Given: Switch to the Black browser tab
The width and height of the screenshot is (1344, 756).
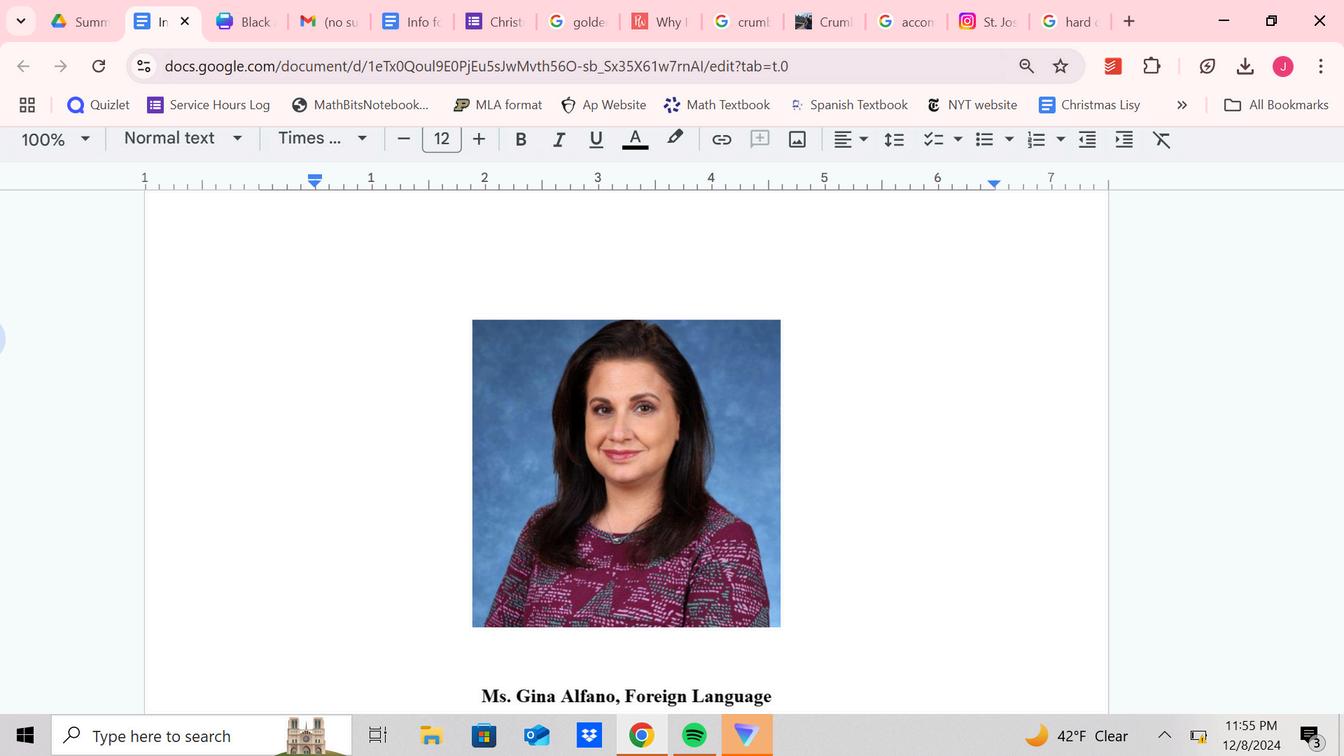Looking at the screenshot, I should 245,21.
